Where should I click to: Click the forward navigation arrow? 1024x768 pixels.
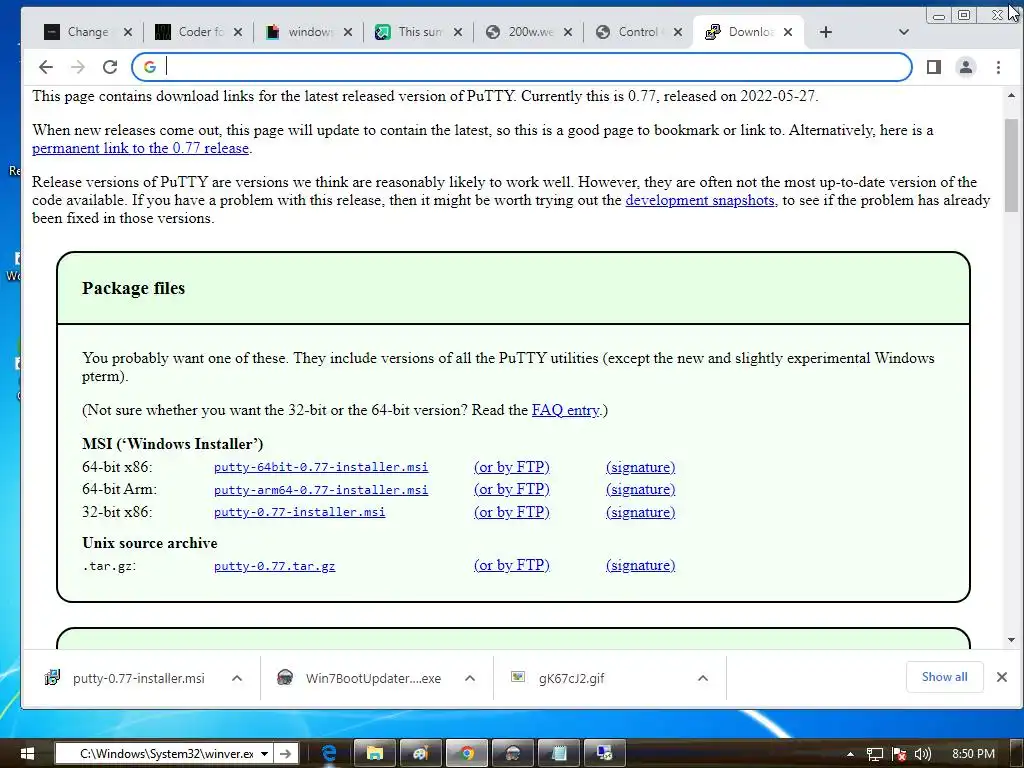coord(78,67)
